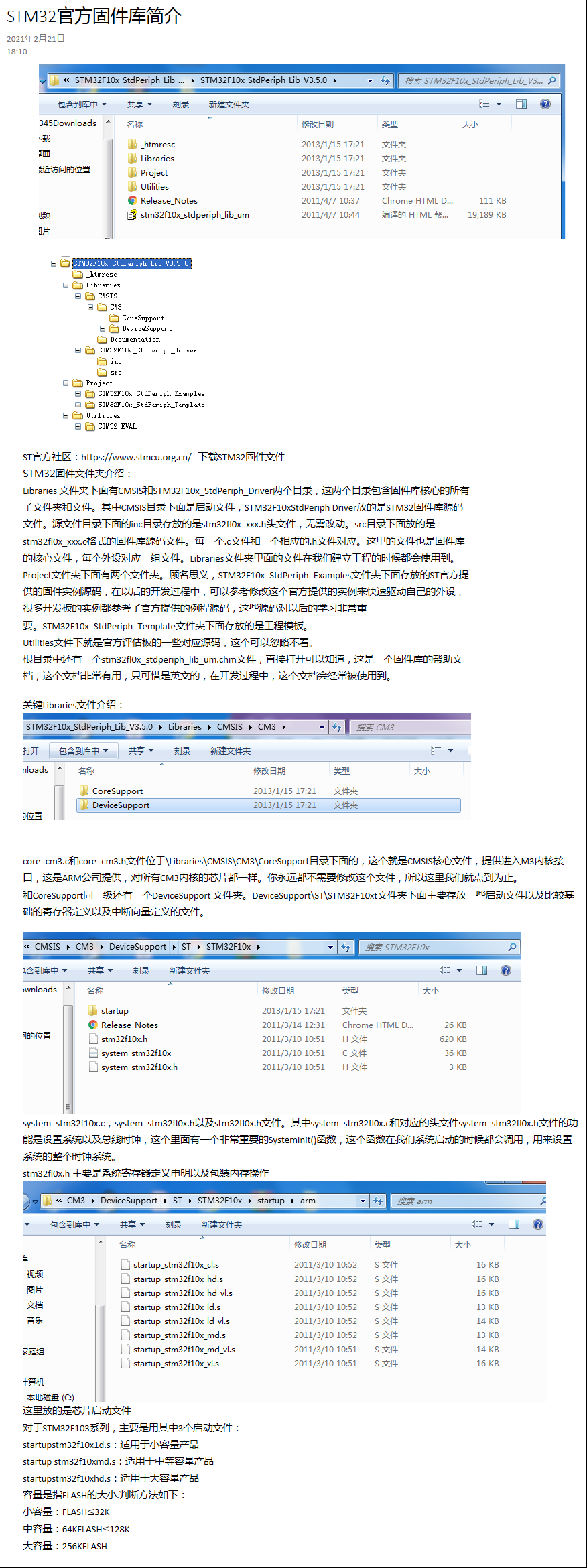Open 共享 menu in first Explorer toolbar
Viewport: 587px width, 1568px height.
pos(139,105)
